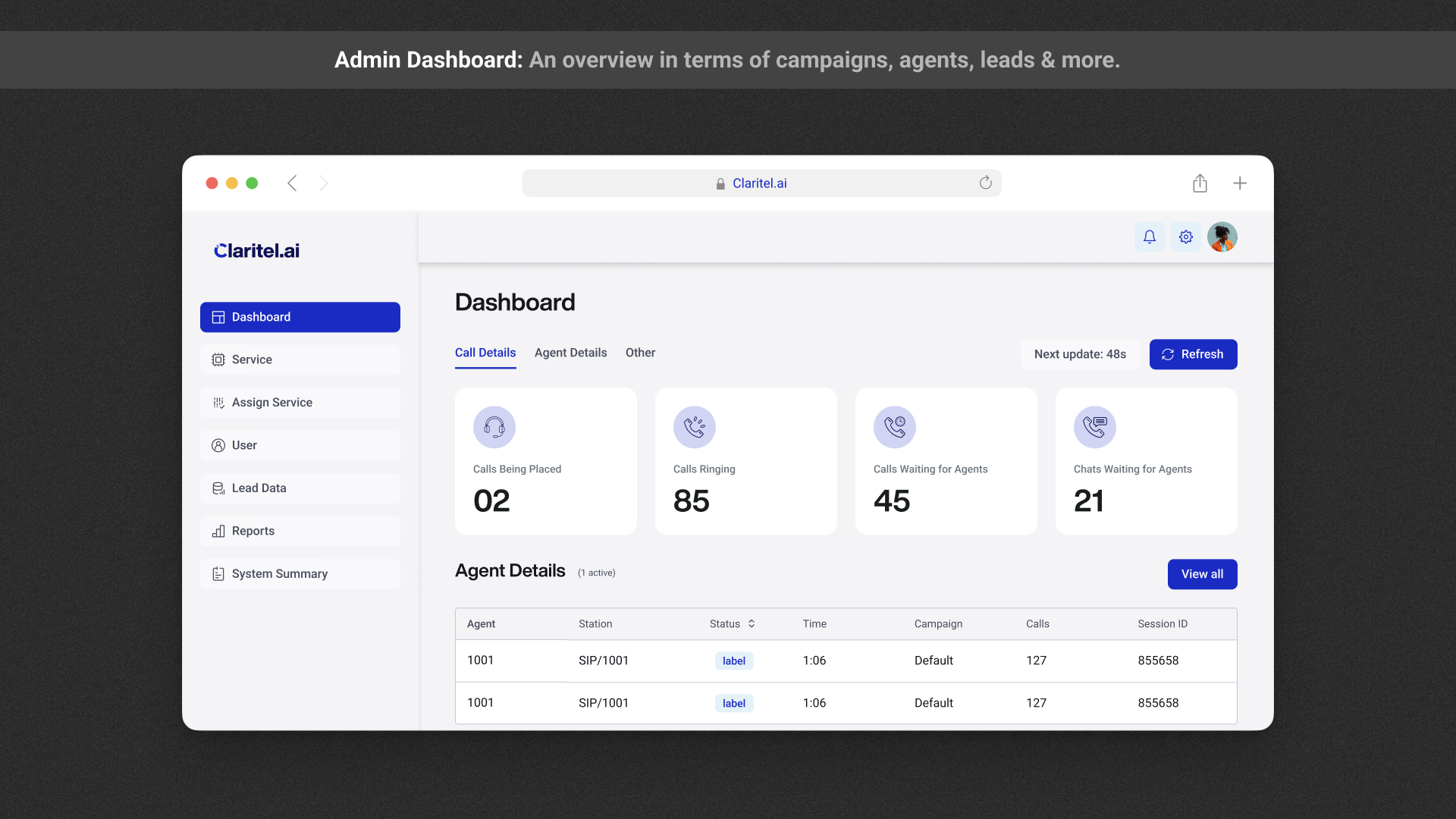Click the User icon in the sidebar
Image resolution: width=1456 pixels, height=819 pixels.
click(x=218, y=445)
